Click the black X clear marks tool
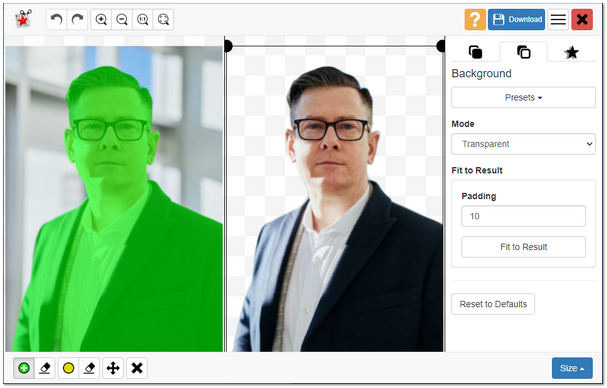 [137, 368]
